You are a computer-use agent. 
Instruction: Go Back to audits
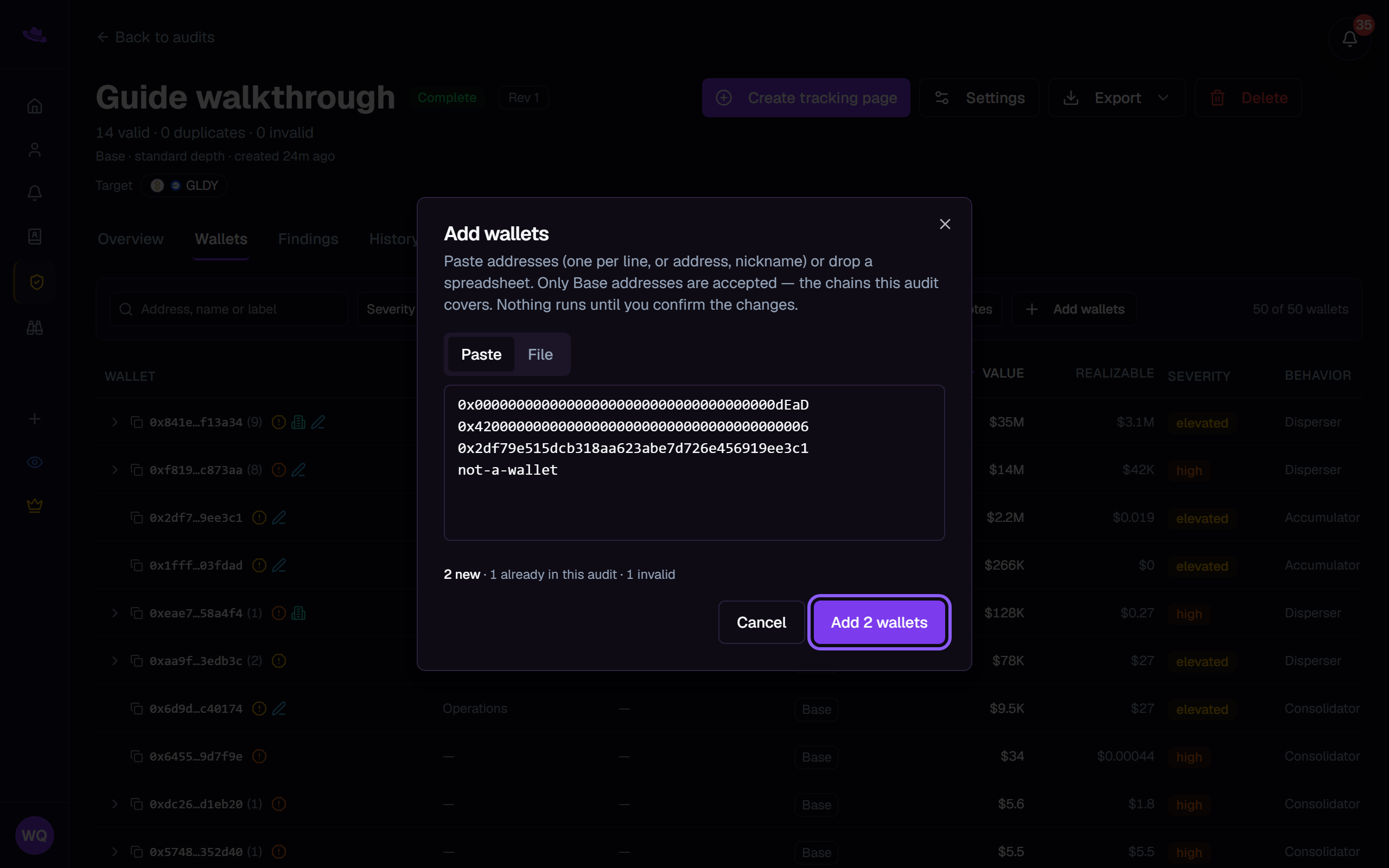(x=156, y=37)
